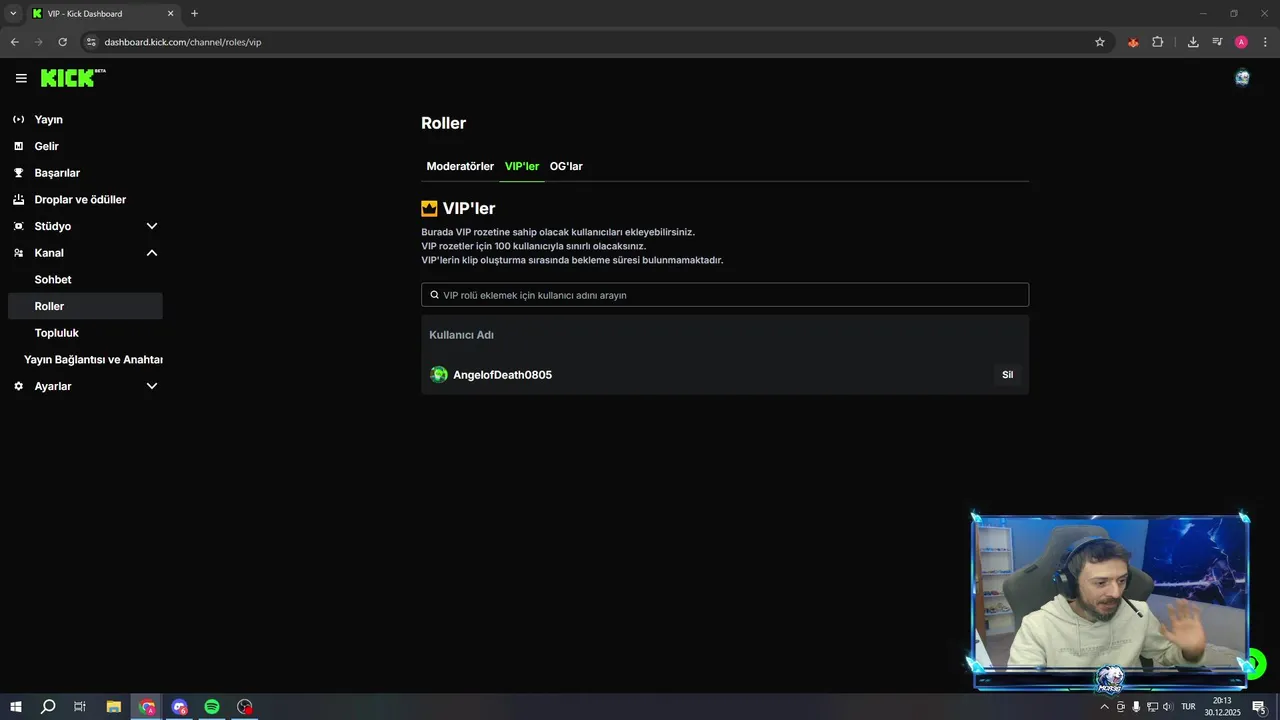Open Yayın Bağlantısı ve Anahtarı
1280x720 pixels.
pos(93,359)
